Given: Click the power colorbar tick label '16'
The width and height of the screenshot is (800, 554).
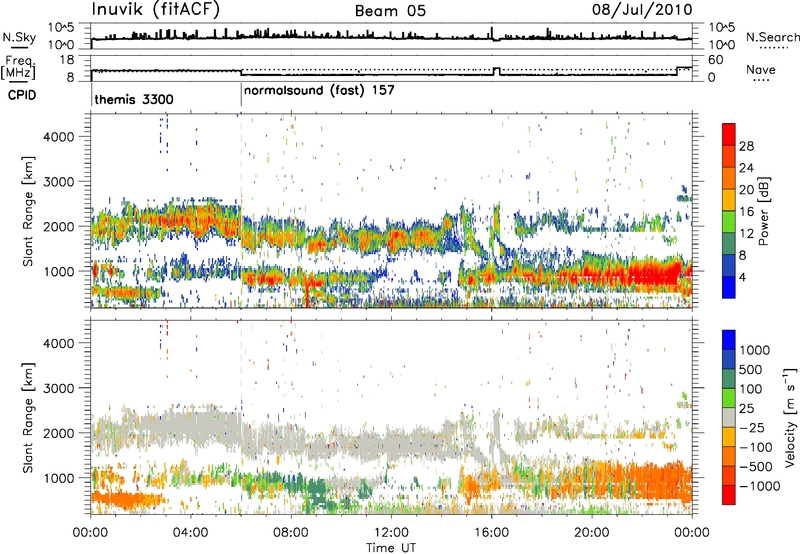Looking at the screenshot, I should click(746, 212).
